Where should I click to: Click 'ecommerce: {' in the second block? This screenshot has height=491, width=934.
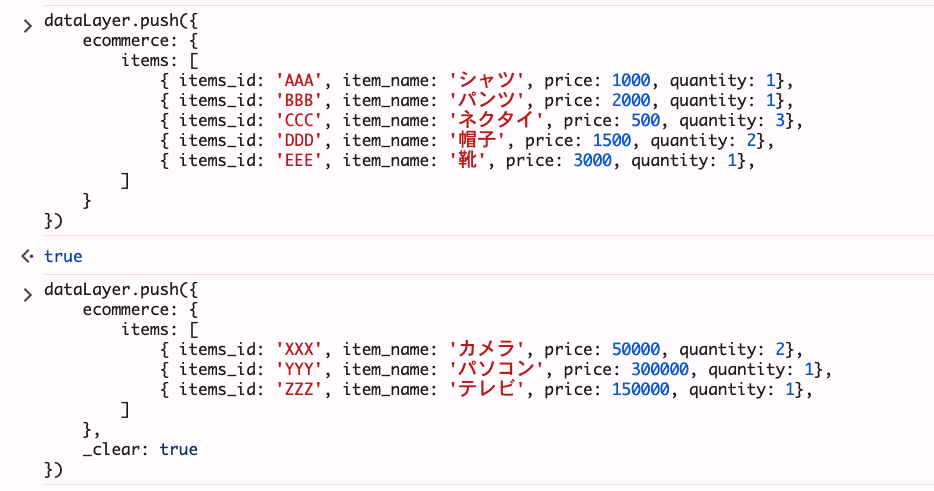[140, 310]
